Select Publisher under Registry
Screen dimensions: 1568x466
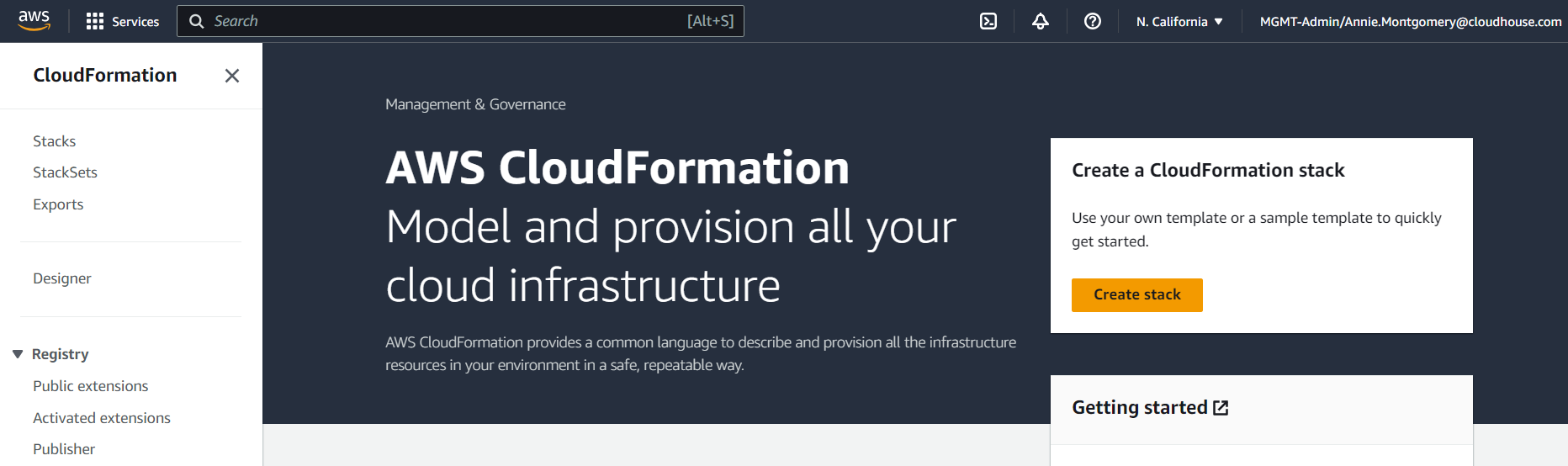64,449
